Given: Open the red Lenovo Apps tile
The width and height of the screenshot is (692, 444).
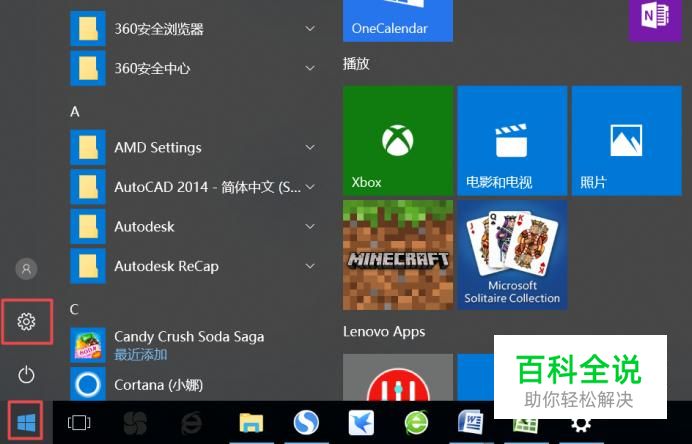Looking at the screenshot, I should [398, 377].
